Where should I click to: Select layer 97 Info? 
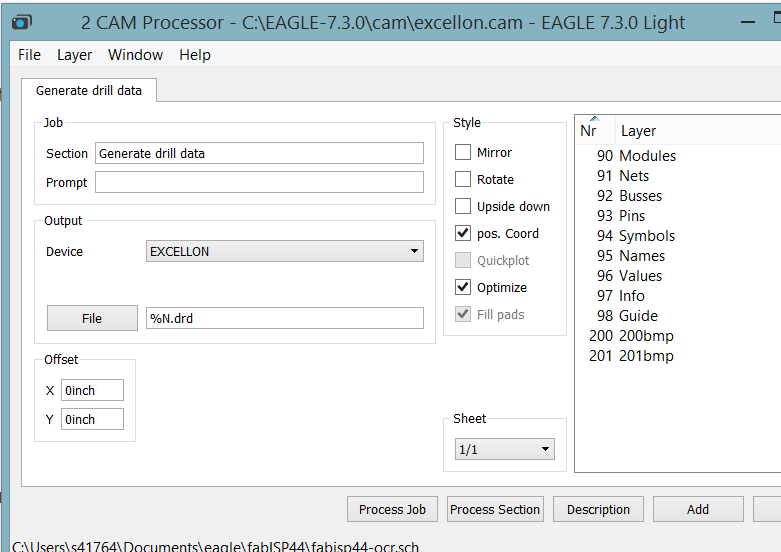[x=678, y=295]
